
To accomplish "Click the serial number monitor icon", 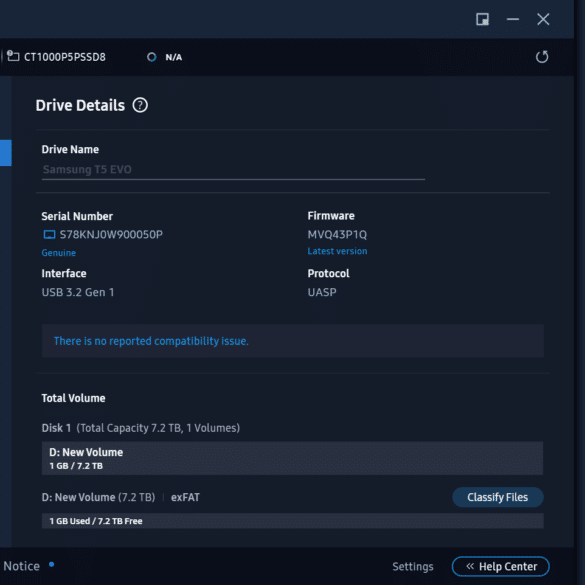I will [49, 234].
